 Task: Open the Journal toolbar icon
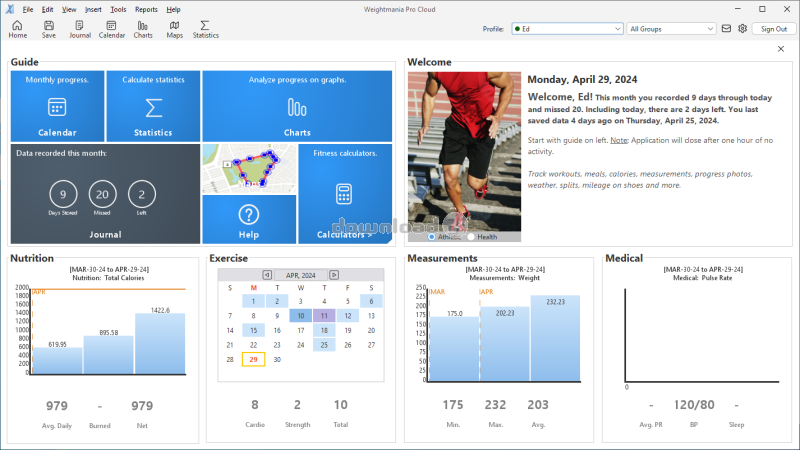click(x=80, y=29)
